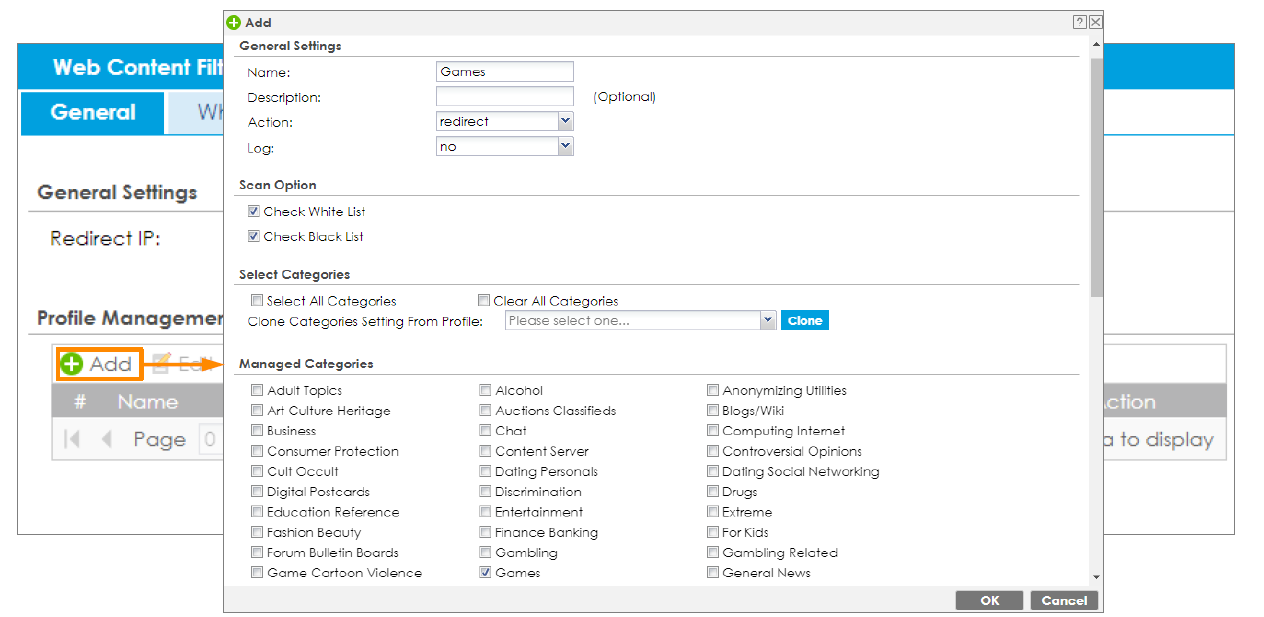The height and width of the screenshot is (617, 1264).
Task: Open the Action dropdown showing redirect
Action: [x=567, y=120]
